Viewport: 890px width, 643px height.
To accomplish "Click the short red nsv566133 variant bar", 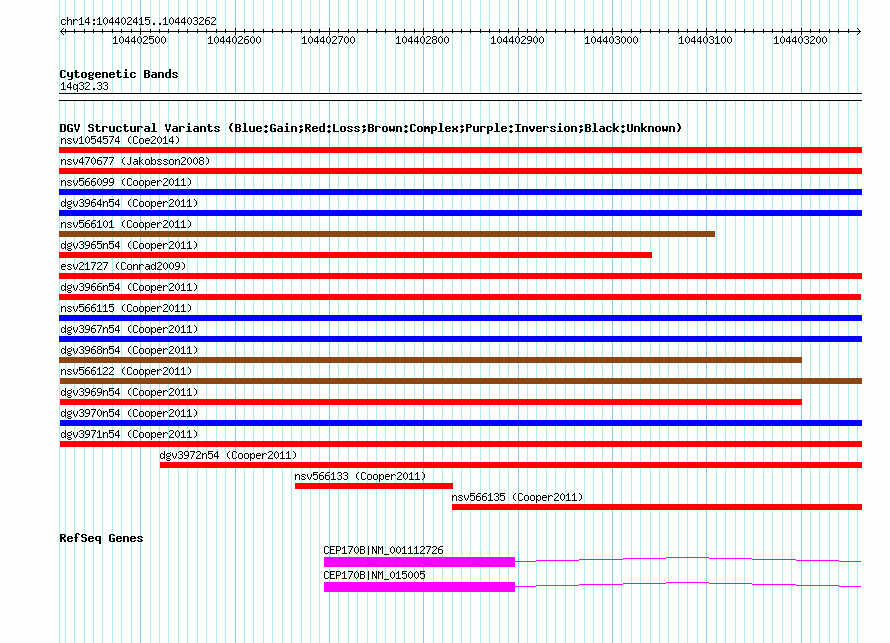I will point(374,486).
